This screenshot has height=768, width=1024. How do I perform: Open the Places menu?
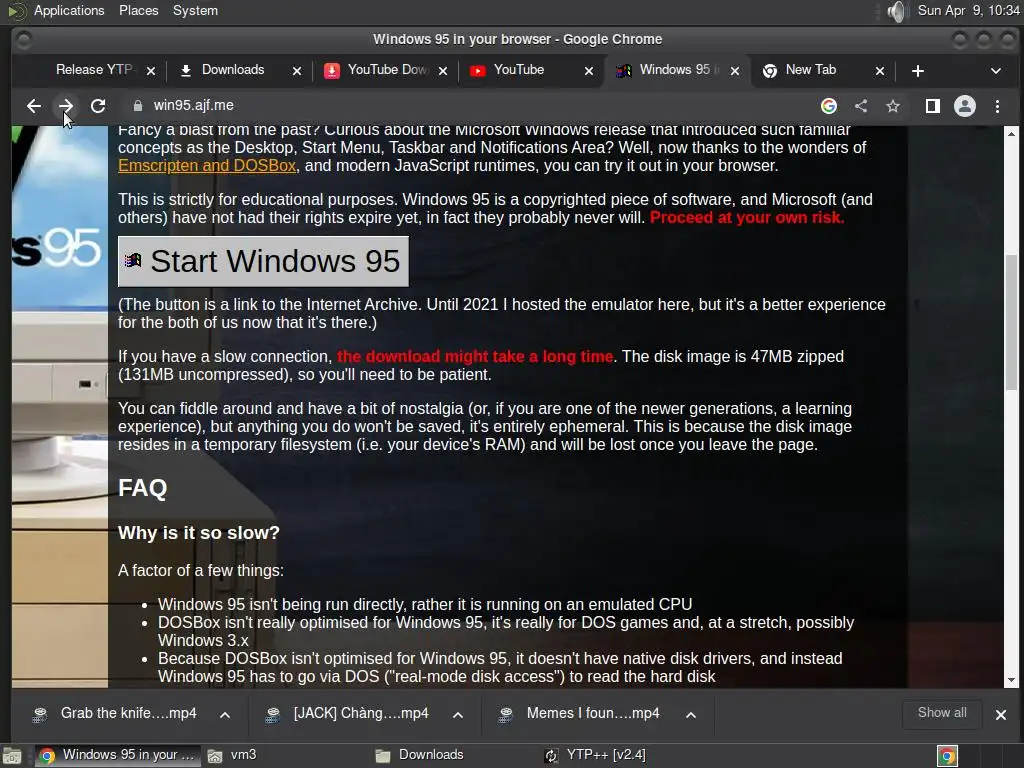[x=138, y=10]
